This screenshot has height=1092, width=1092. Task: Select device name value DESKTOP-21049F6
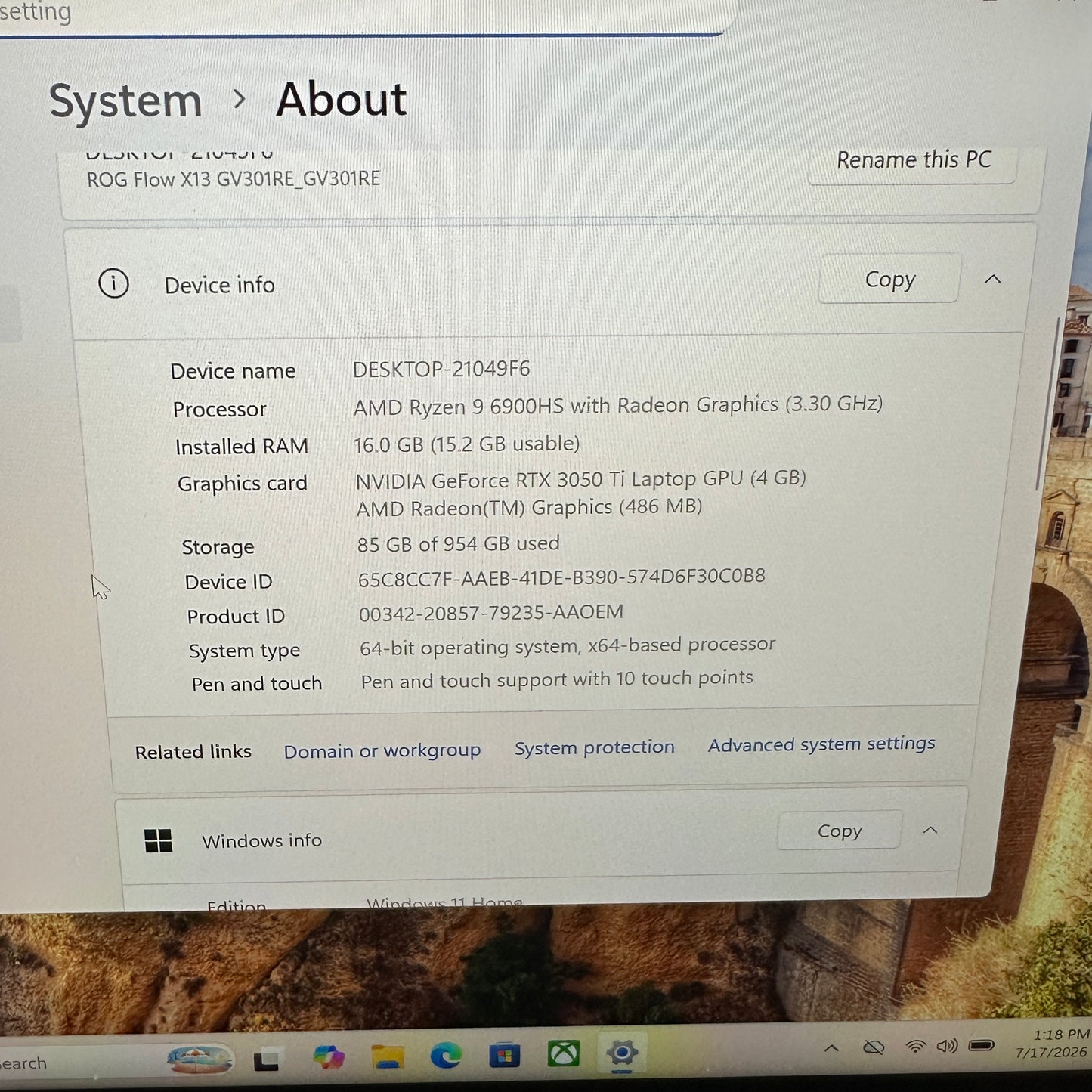click(x=441, y=369)
